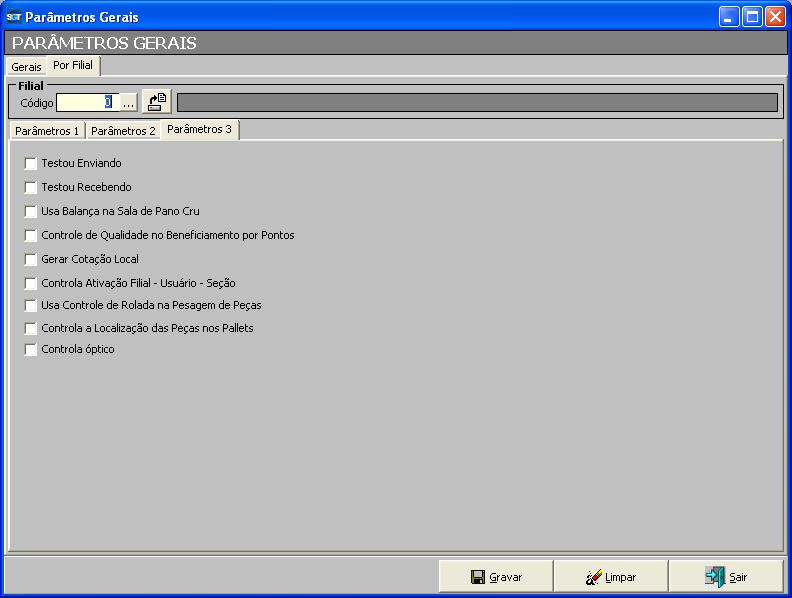Enable Controle de Qualidade no Beneficiamento por Pontos

point(31,235)
